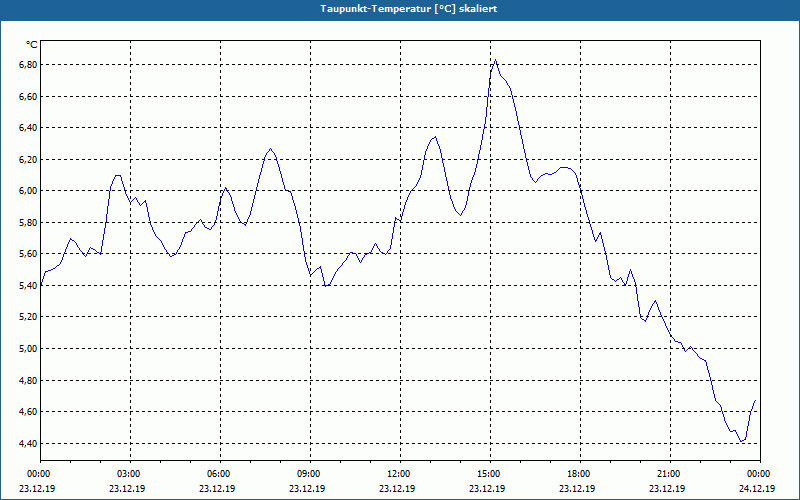Click the chart title 'Taupunkt-Temperatur [°C] skaliert'
This screenshot has width=800, height=500.
(409, 9)
